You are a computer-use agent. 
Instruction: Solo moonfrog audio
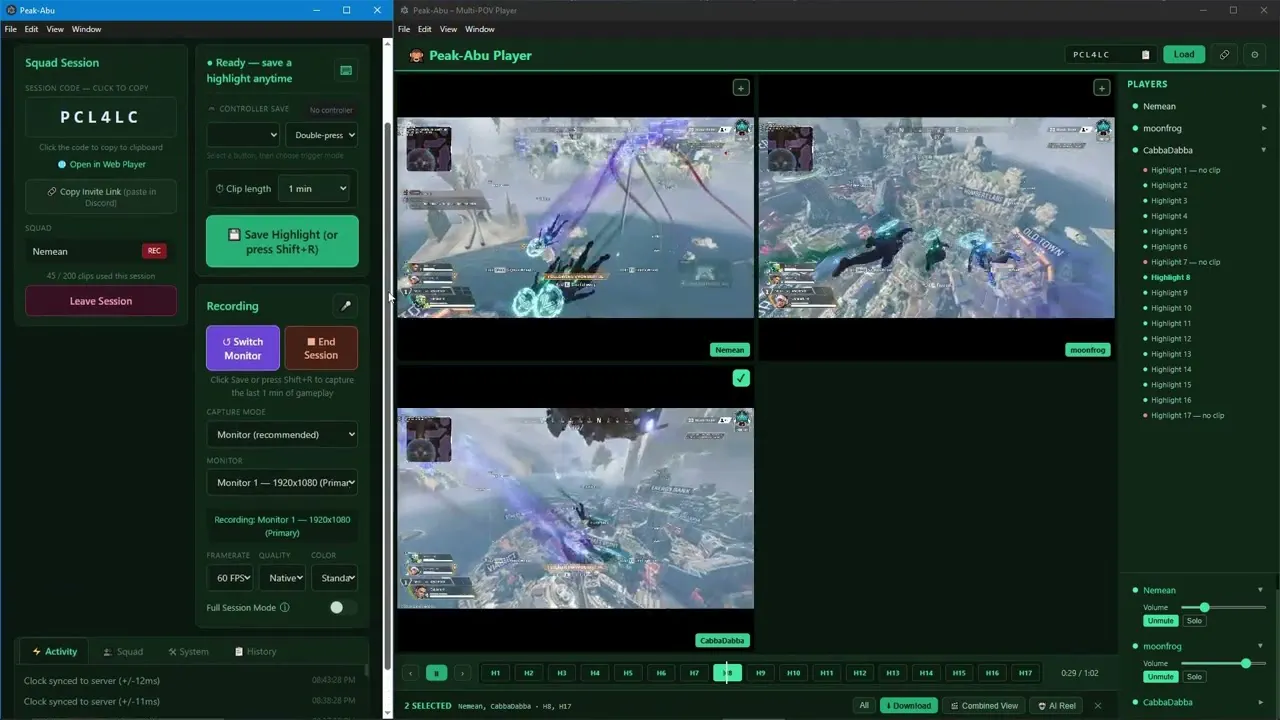(x=1194, y=677)
